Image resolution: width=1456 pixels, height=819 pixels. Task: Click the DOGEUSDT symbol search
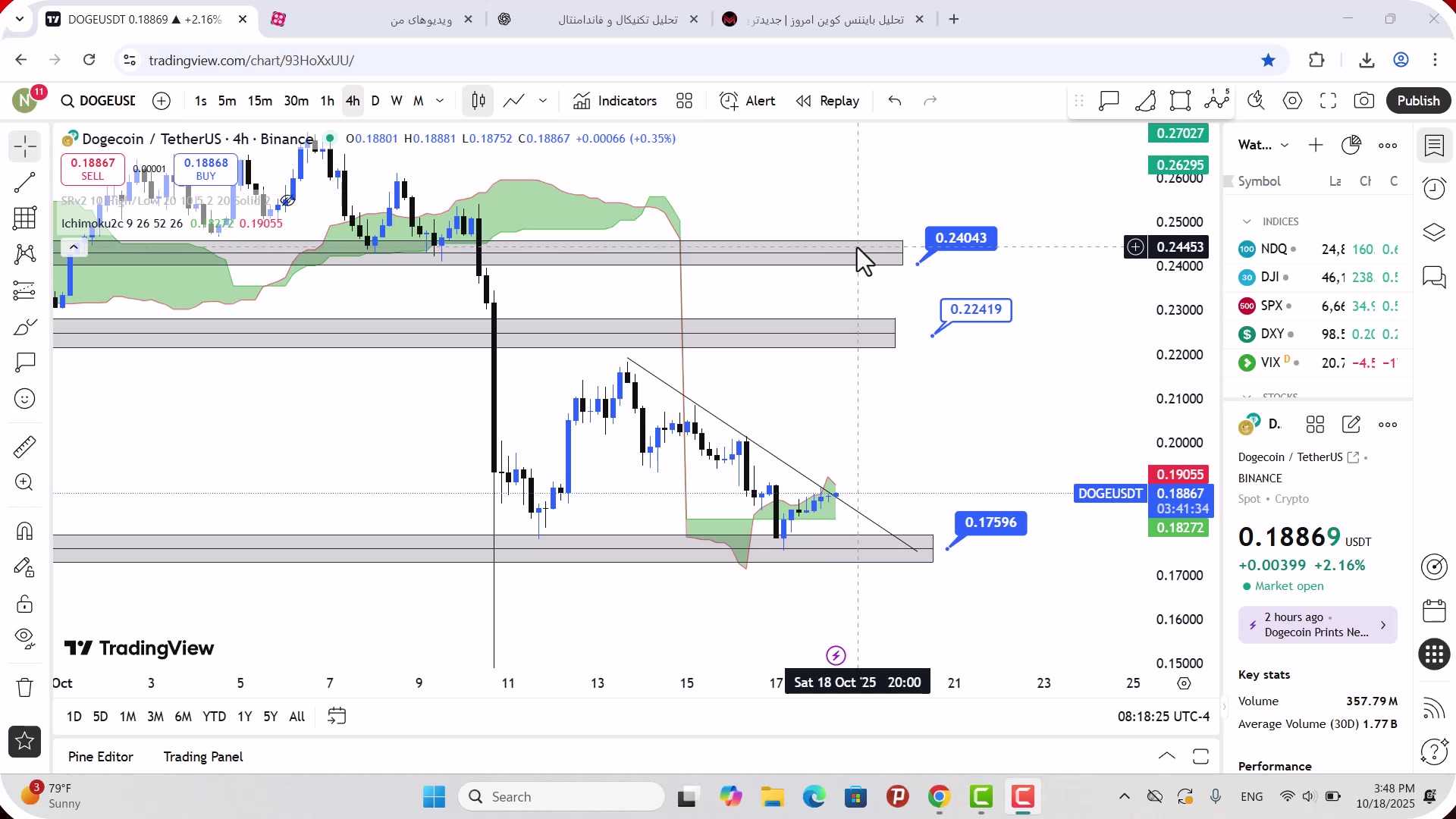pos(99,101)
